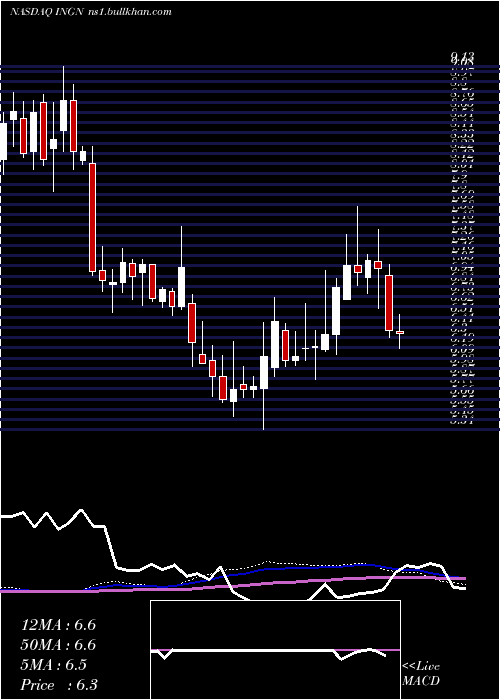The width and height of the screenshot is (500, 700).
Task: Click the 12MA : 6.6 label
Action: coord(58,625)
